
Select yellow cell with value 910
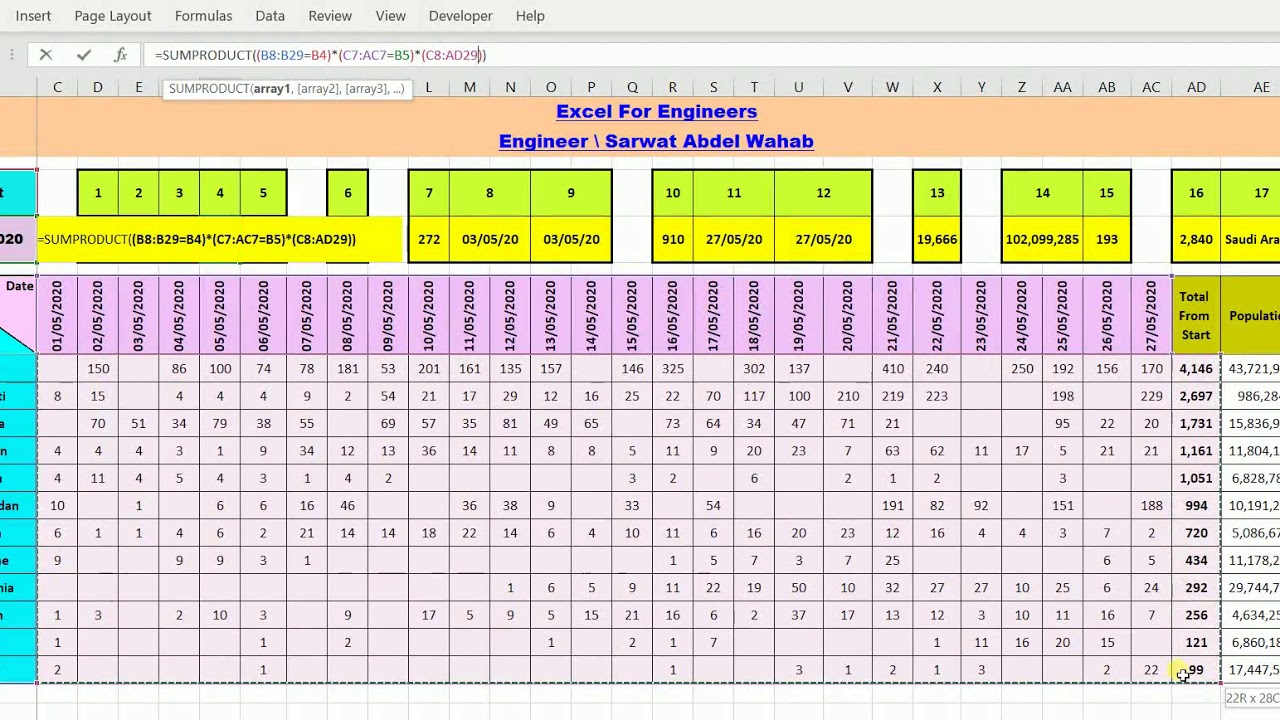pos(673,240)
